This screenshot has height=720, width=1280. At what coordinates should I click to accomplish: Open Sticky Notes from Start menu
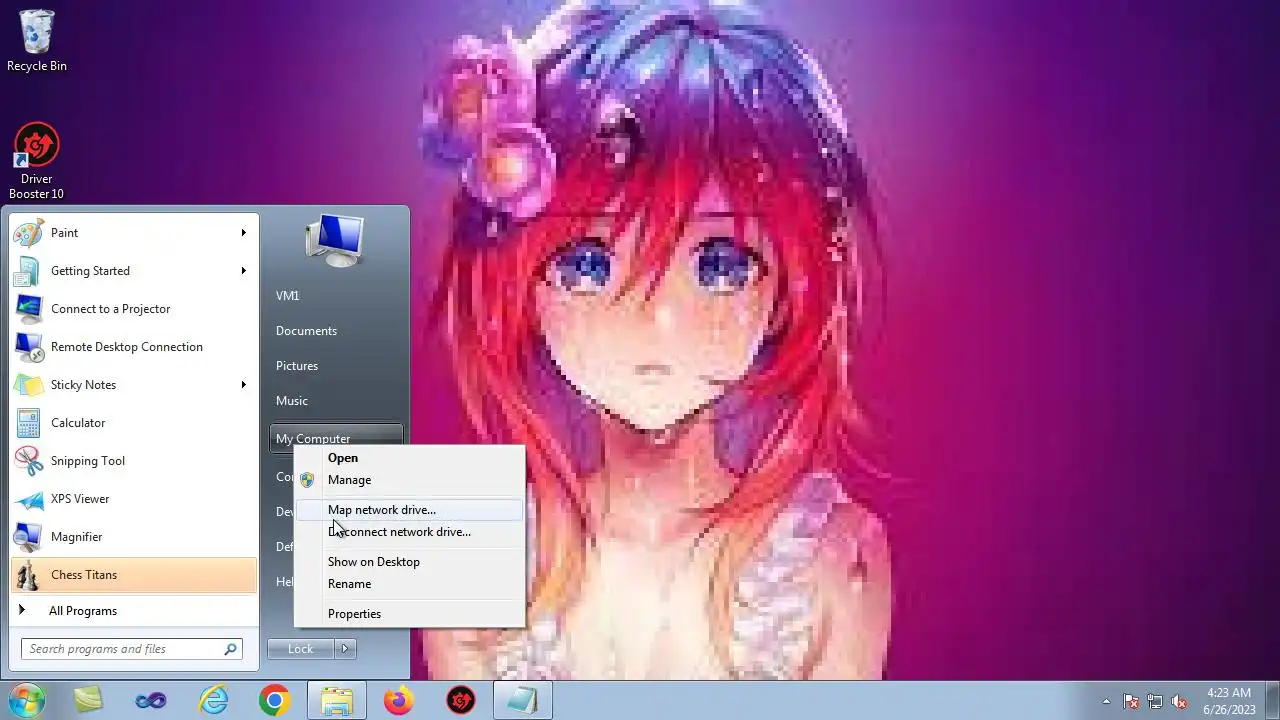coord(133,385)
